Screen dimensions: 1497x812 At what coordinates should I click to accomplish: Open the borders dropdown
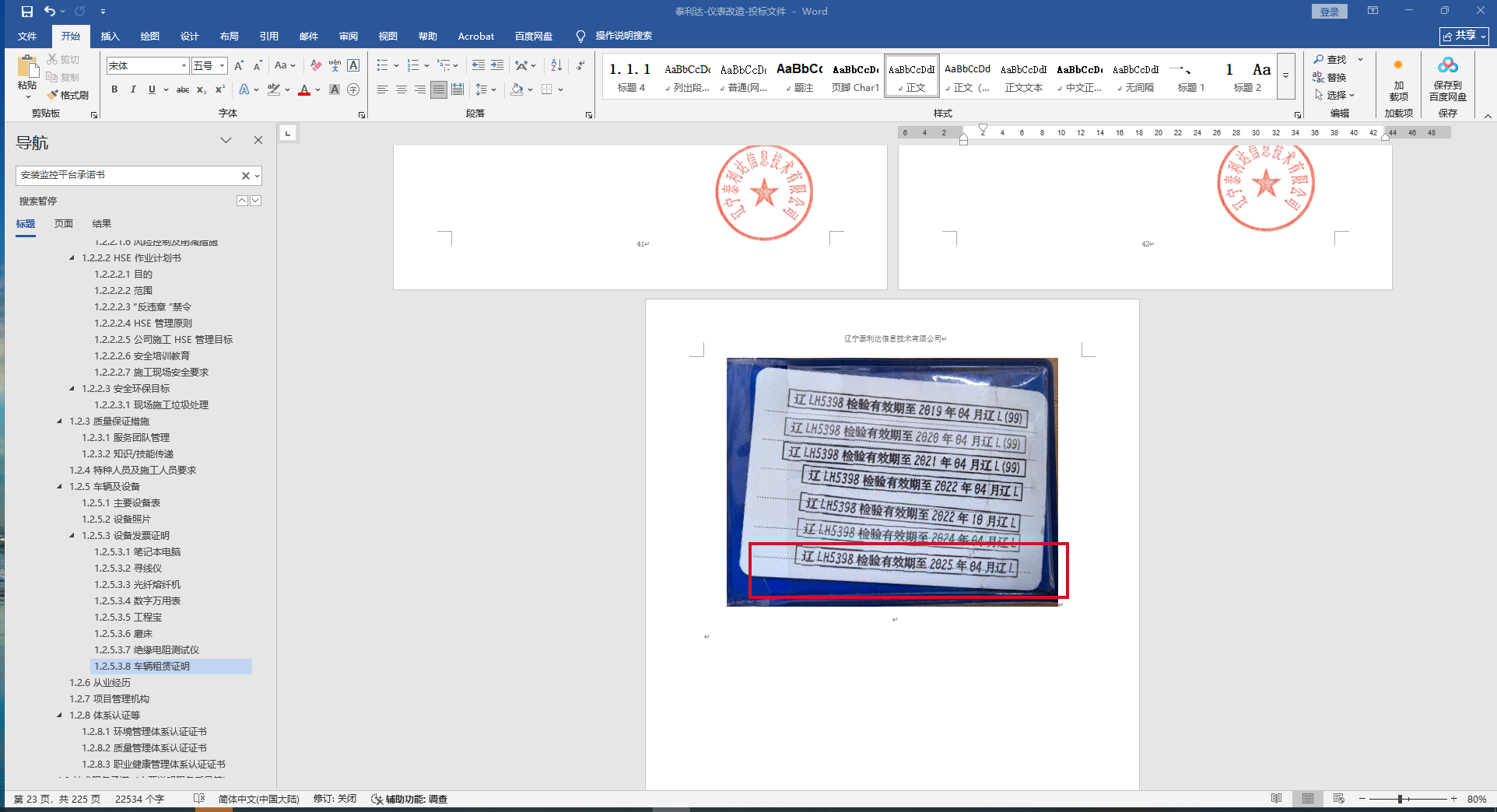560,89
